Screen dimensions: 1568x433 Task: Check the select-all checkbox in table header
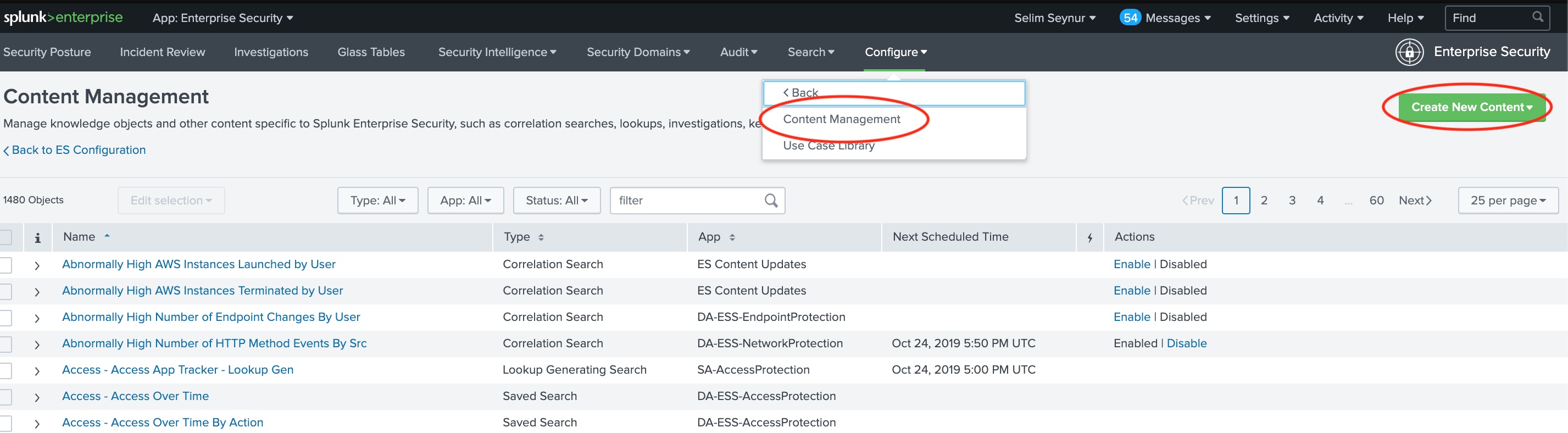tap(6, 237)
